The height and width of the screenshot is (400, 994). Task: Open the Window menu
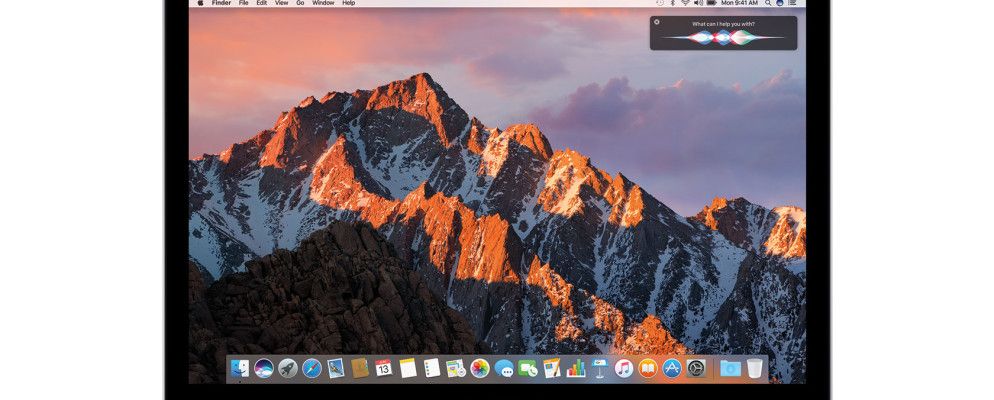[x=323, y=3]
